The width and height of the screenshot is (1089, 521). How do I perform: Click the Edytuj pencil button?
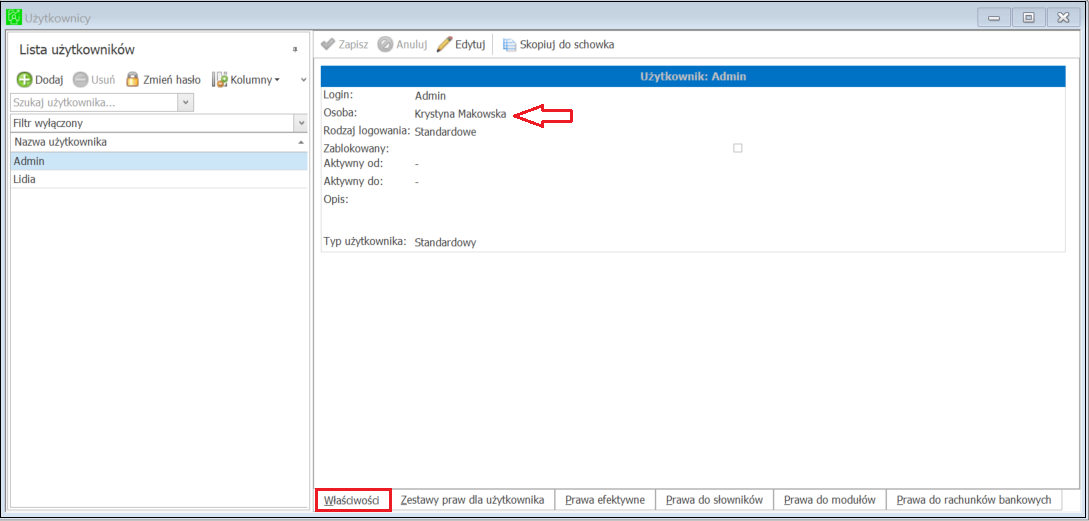(460, 44)
